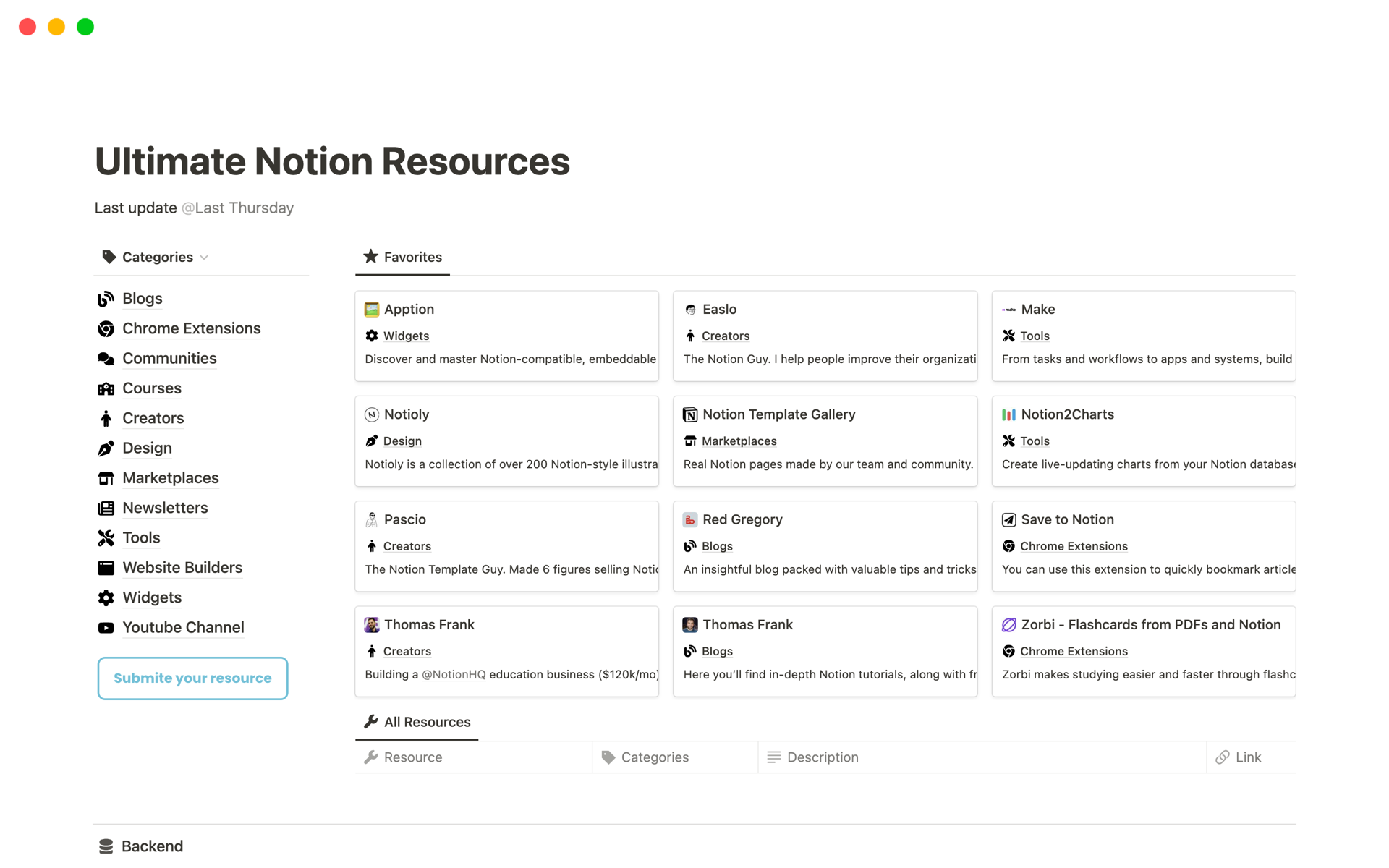The height and width of the screenshot is (868, 1389).
Task: Click the Communities sidebar icon
Action: [x=108, y=358]
